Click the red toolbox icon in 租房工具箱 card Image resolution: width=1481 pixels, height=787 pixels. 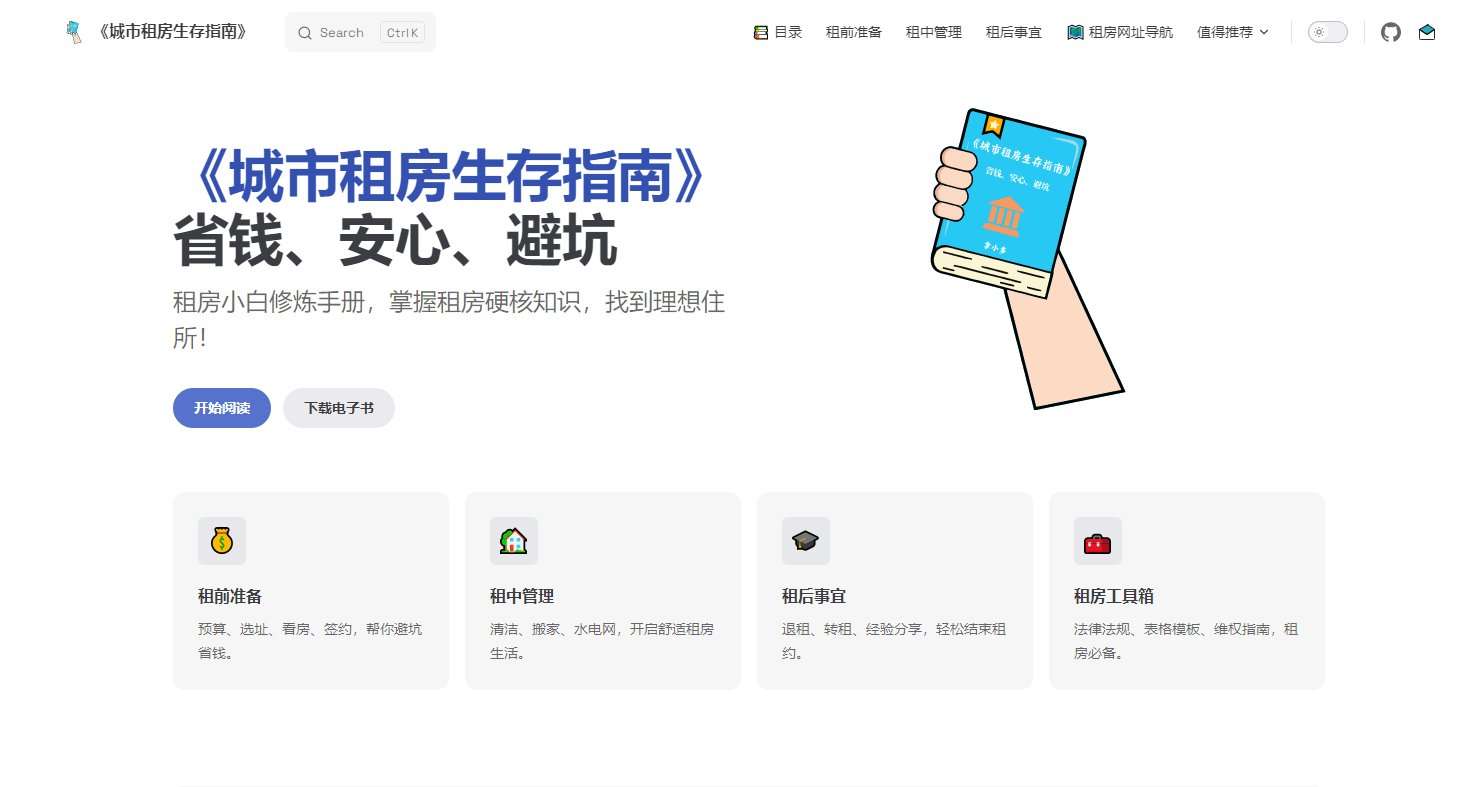tap(1098, 542)
